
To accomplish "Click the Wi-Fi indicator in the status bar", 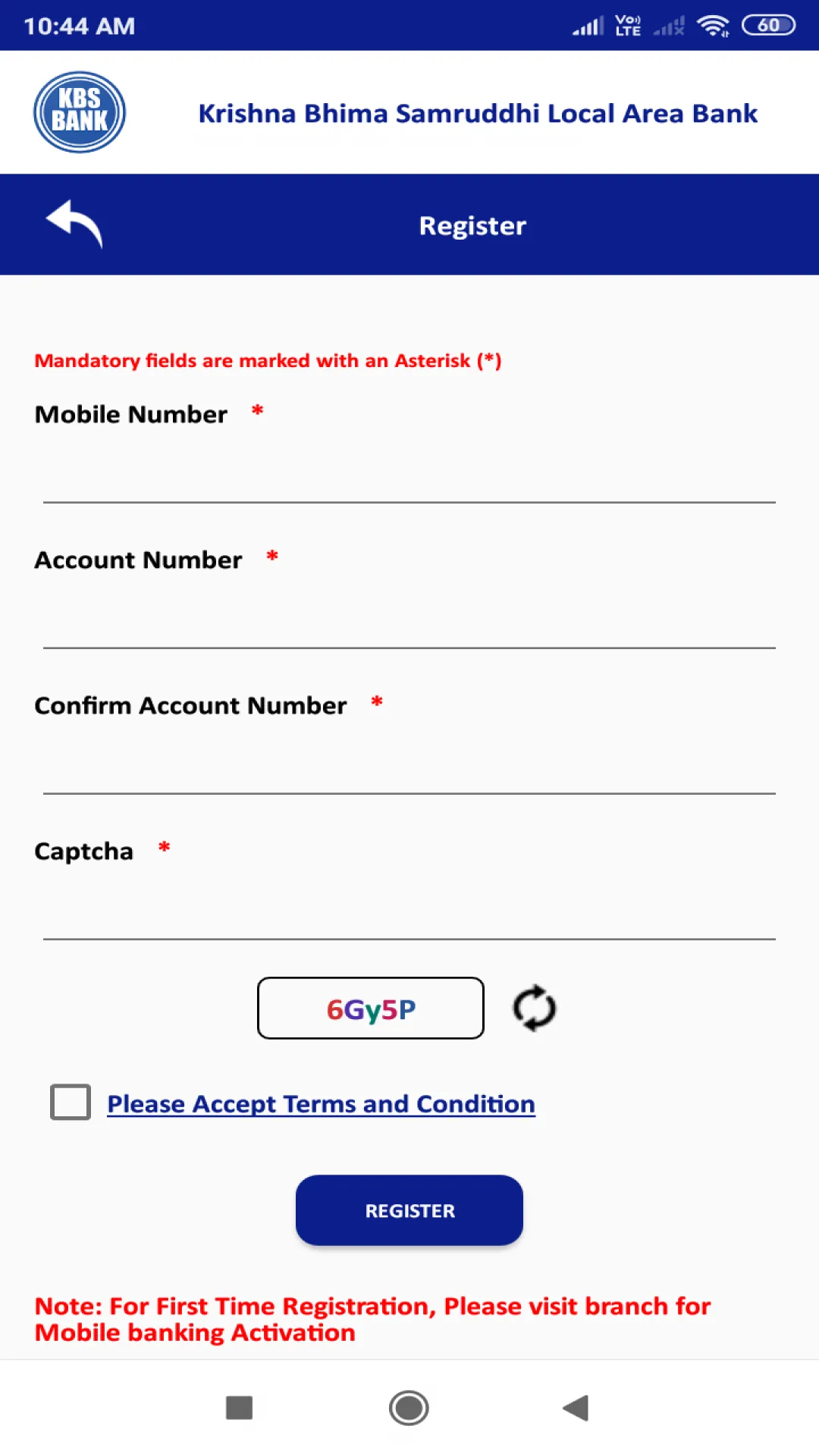I will coord(714,24).
